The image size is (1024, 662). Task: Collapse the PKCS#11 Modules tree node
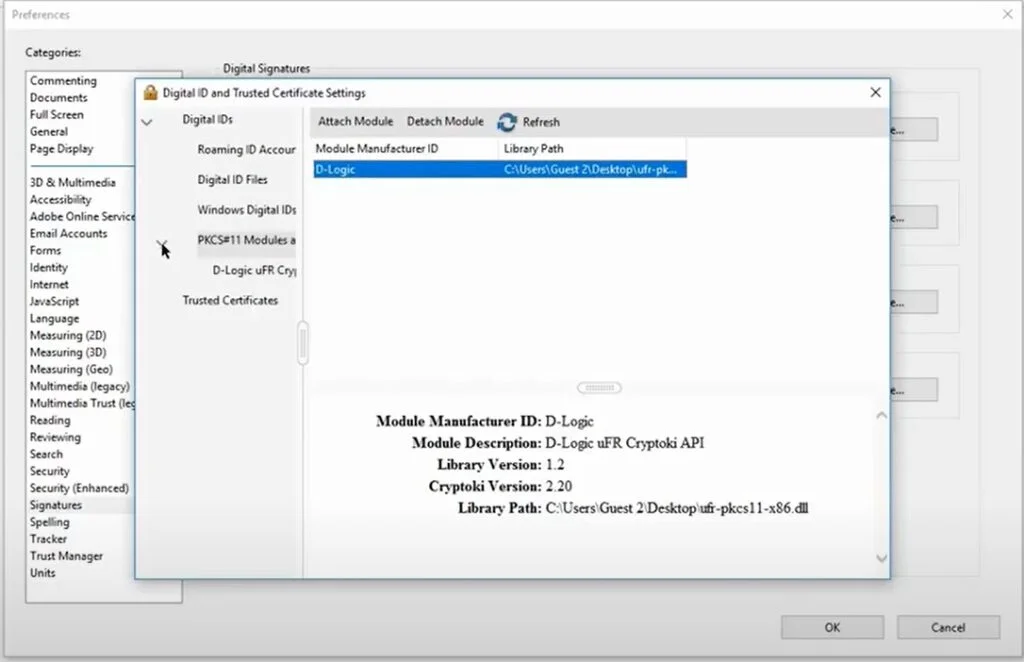click(x=162, y=244)
